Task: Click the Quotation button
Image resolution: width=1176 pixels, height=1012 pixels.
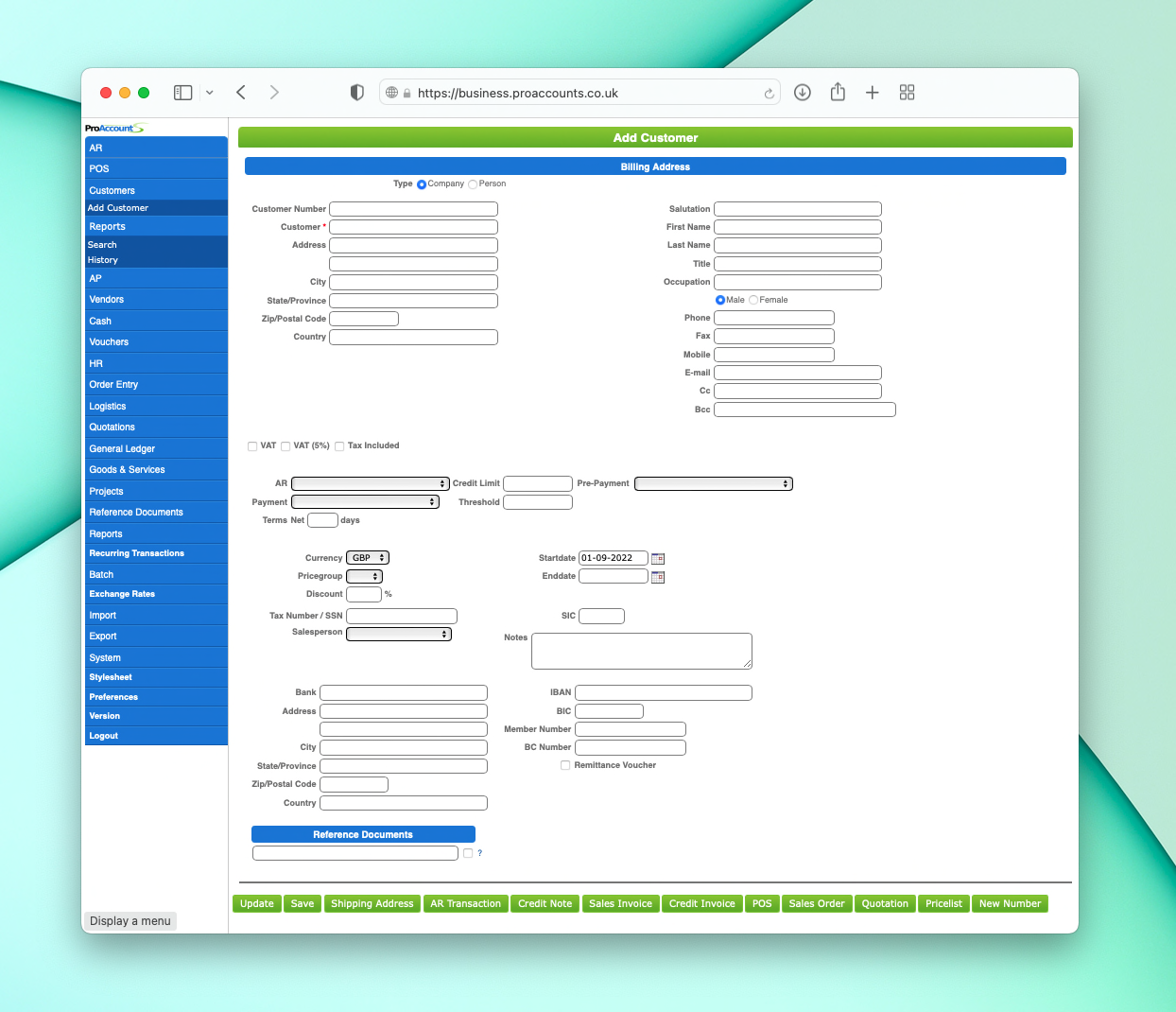Action: pos(885,903)
